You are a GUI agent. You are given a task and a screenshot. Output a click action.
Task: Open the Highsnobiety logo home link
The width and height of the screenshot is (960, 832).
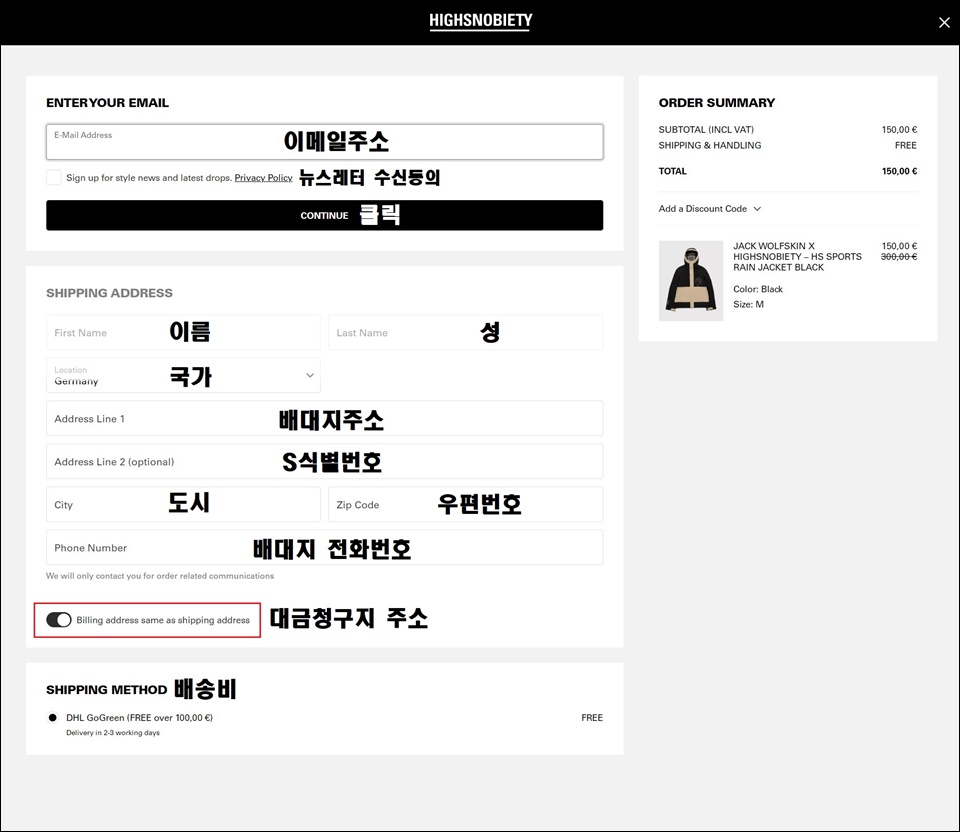click(481, 21)
